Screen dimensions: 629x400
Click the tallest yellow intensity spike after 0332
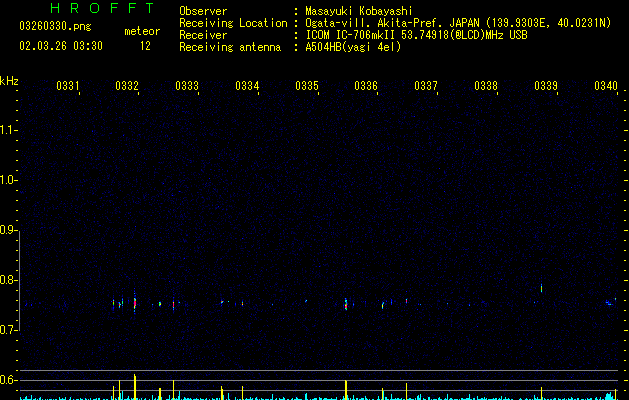pos(135,387)
